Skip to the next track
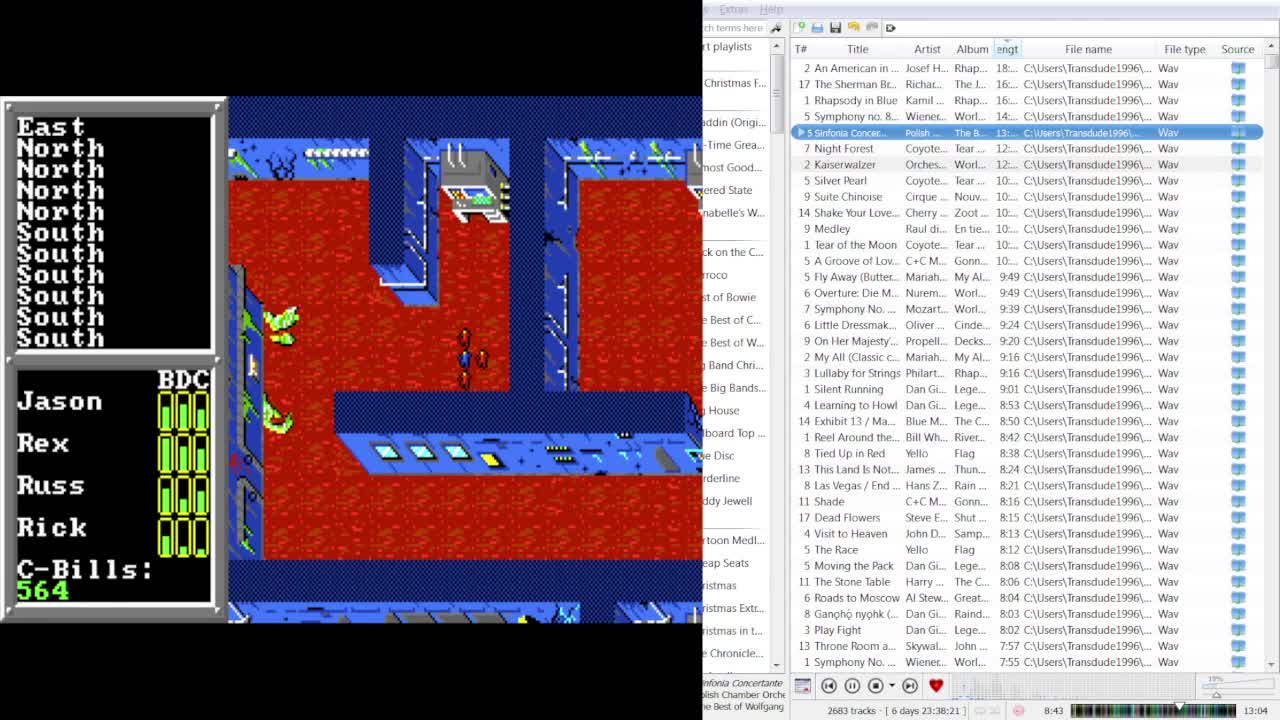The width and height of the screenshot is (1280, 720). (910, 686)
